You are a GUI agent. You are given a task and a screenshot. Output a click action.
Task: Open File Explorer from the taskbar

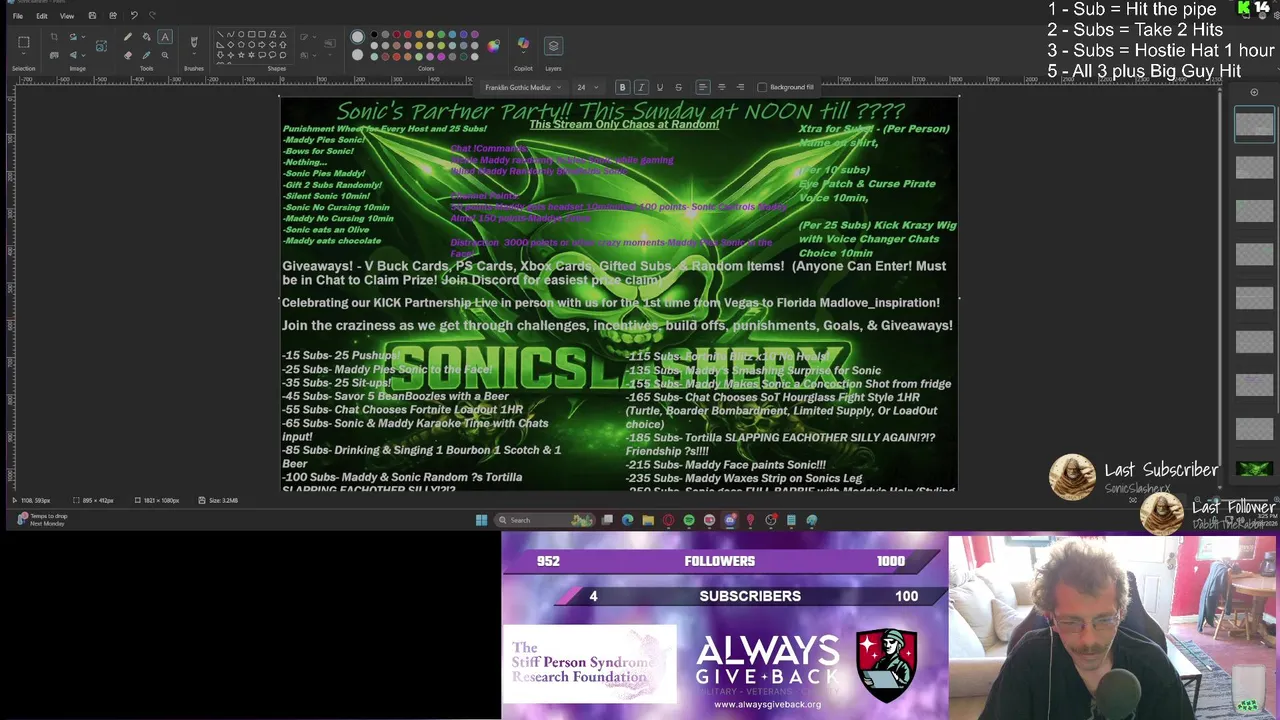point(648,520)
